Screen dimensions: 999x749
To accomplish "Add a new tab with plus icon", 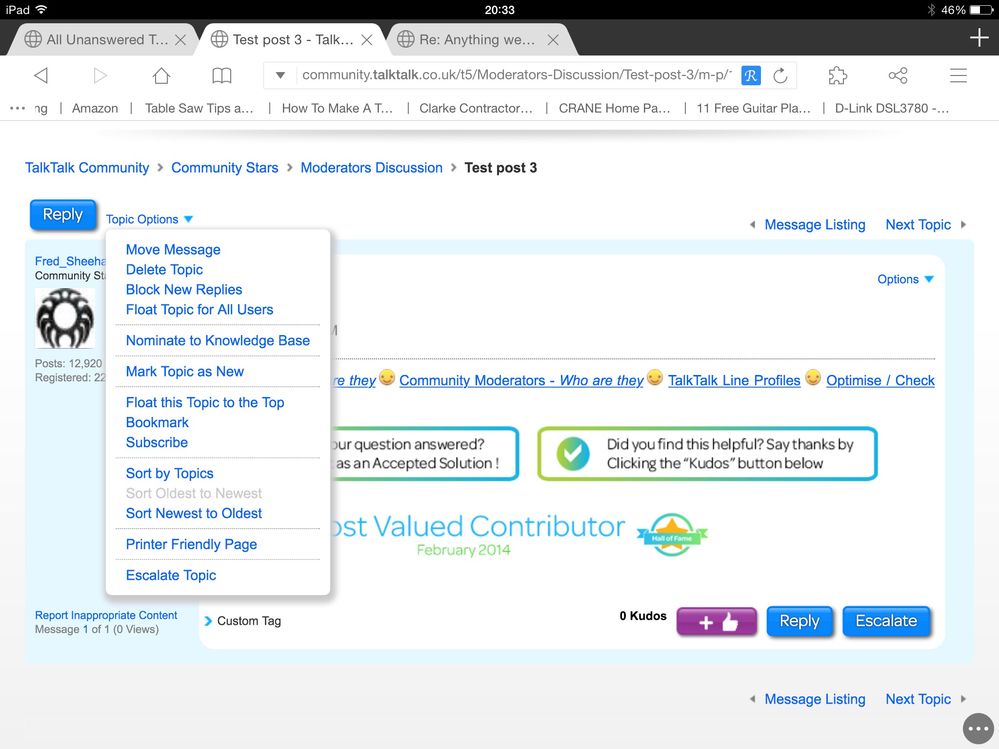I will pyautogui.click(x=979, y=38).
